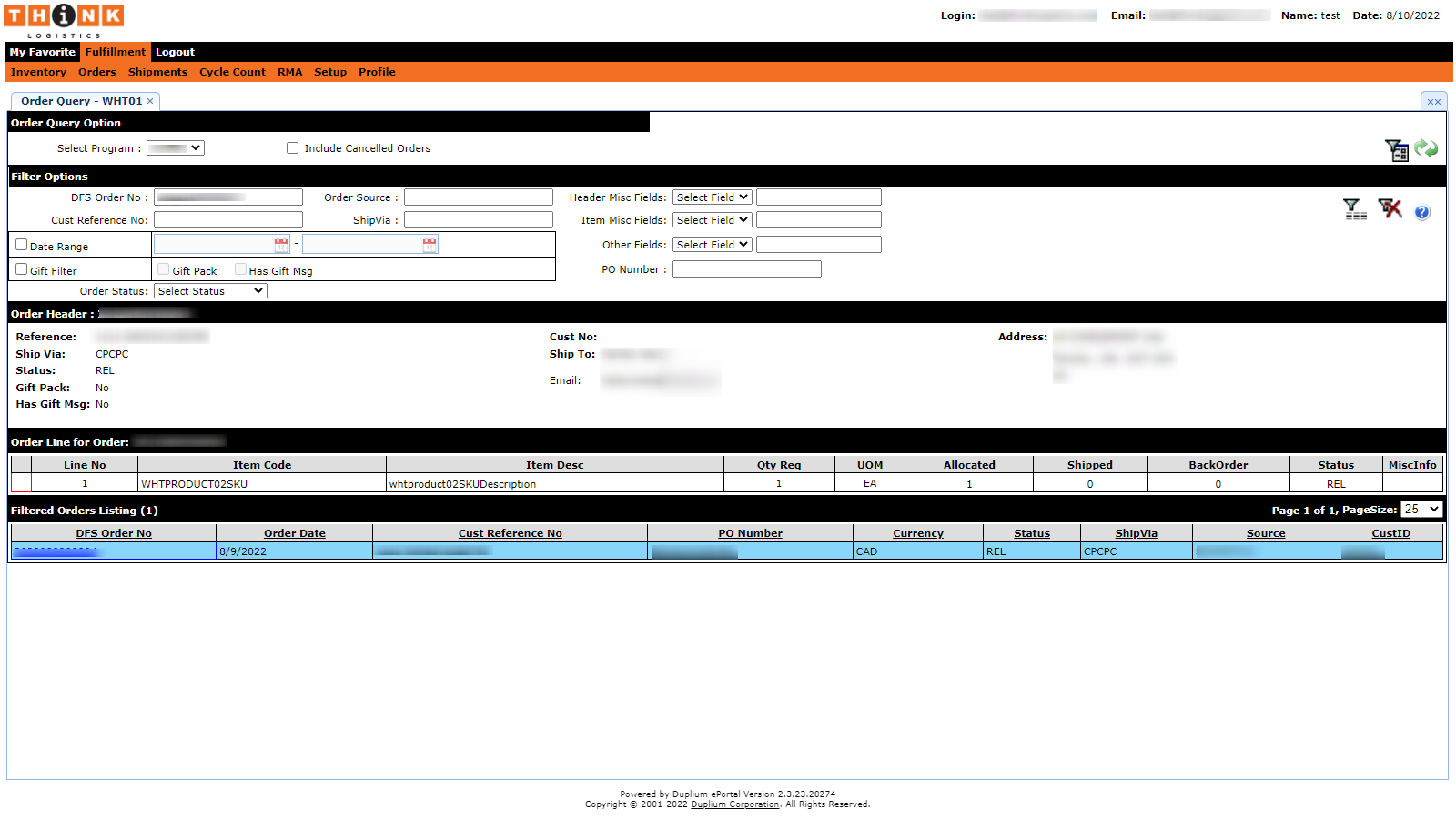Change the PageSize dropdown value

coord(1421,510)
